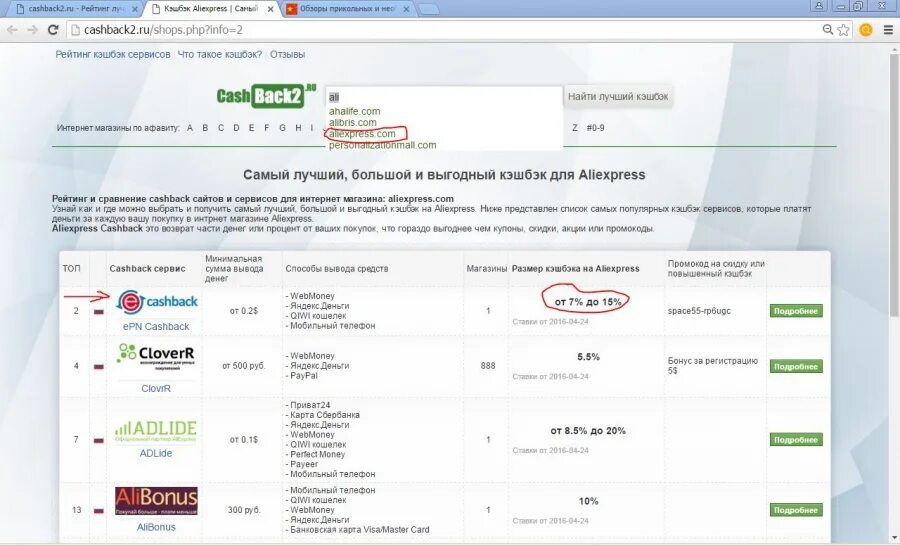This screenshot has width=900, height=546.
Task: Click alphabet letter H
Action: (298, 128)
